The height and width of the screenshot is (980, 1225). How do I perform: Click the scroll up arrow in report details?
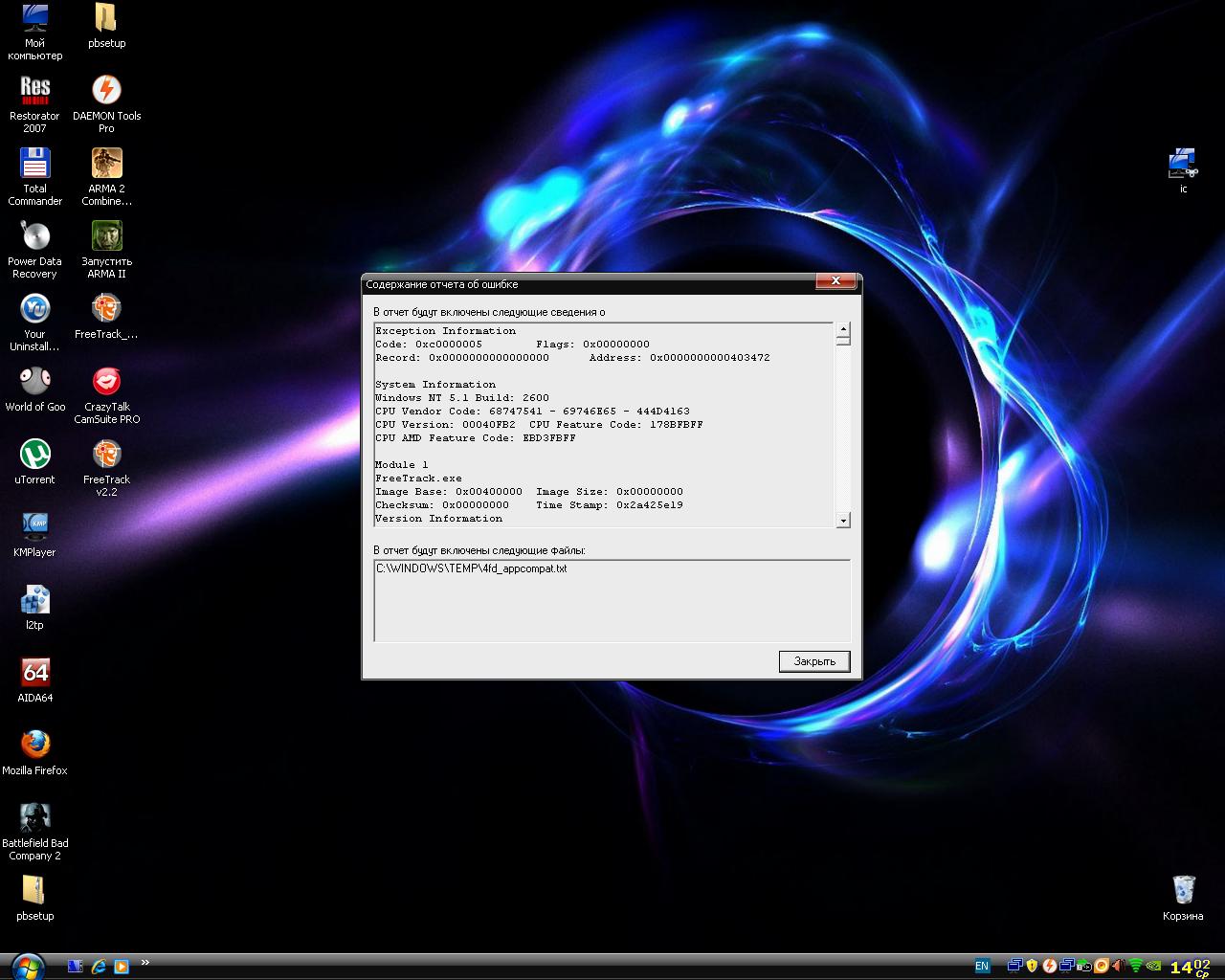click(x=843, y=329)
